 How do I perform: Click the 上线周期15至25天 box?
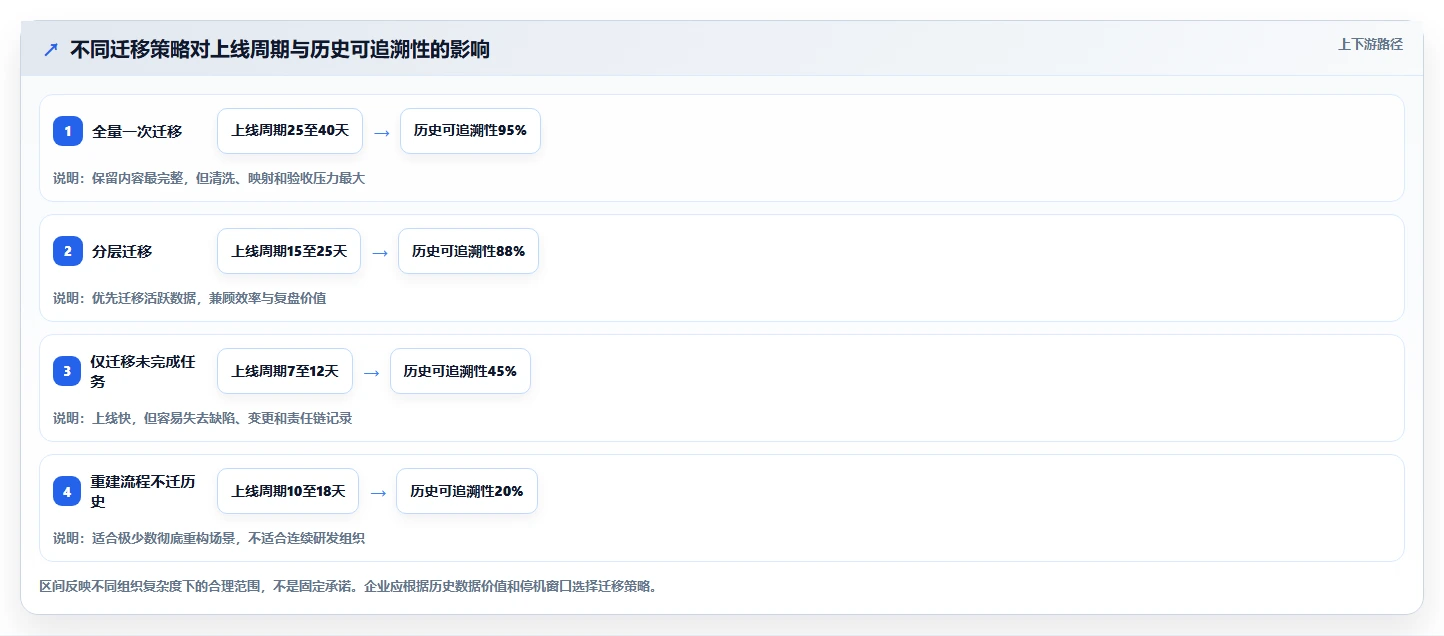[x=289, y=251]
